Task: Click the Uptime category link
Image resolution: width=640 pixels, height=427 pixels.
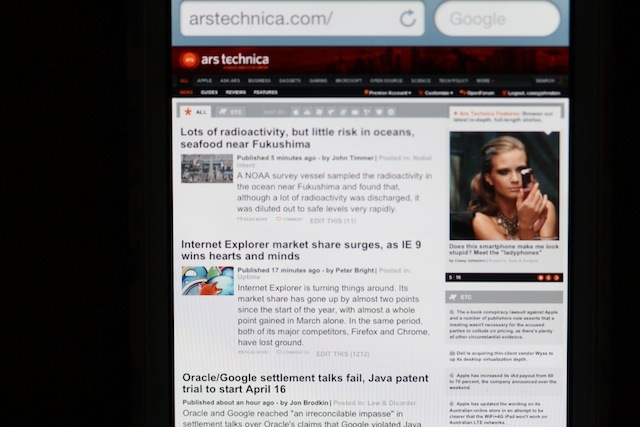Action: 249,277
